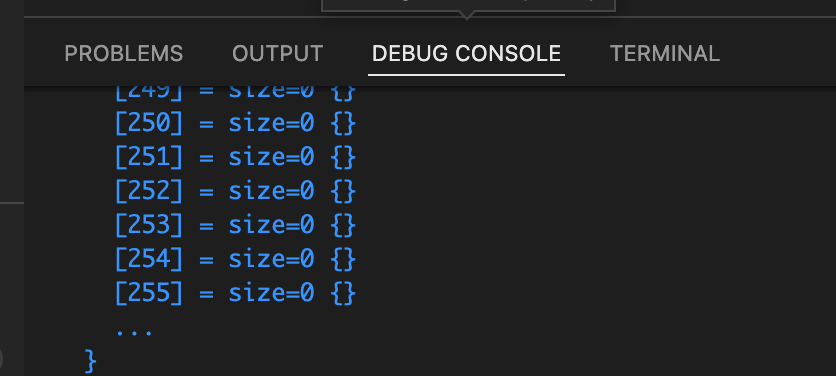Viewport: 836px width, 376px height.
Task: Click the empty braces on line [253]
Action: pos(343,225)
